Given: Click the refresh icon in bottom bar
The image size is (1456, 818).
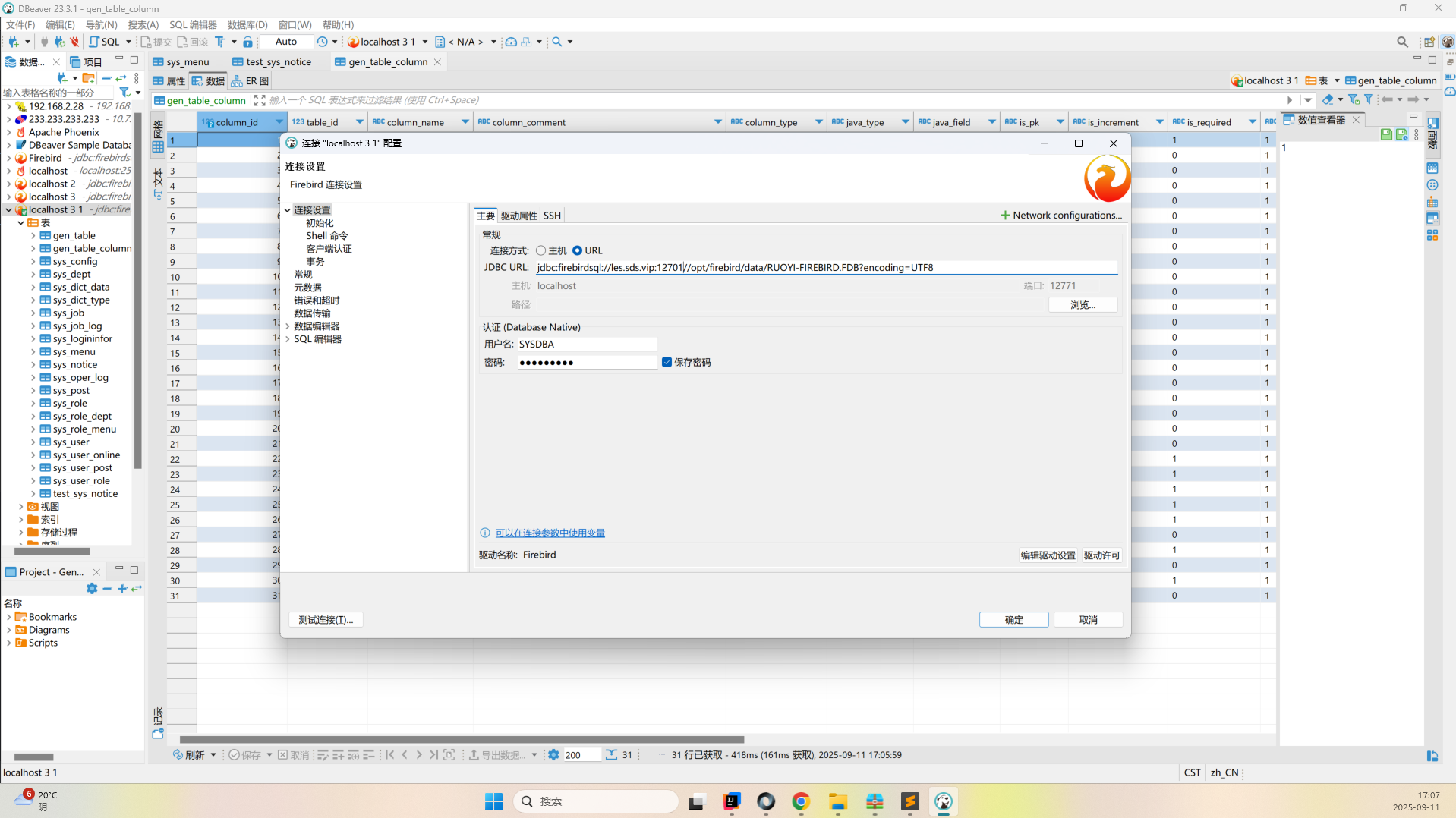Looking at the screenshot, I should [x=178, y=755].
